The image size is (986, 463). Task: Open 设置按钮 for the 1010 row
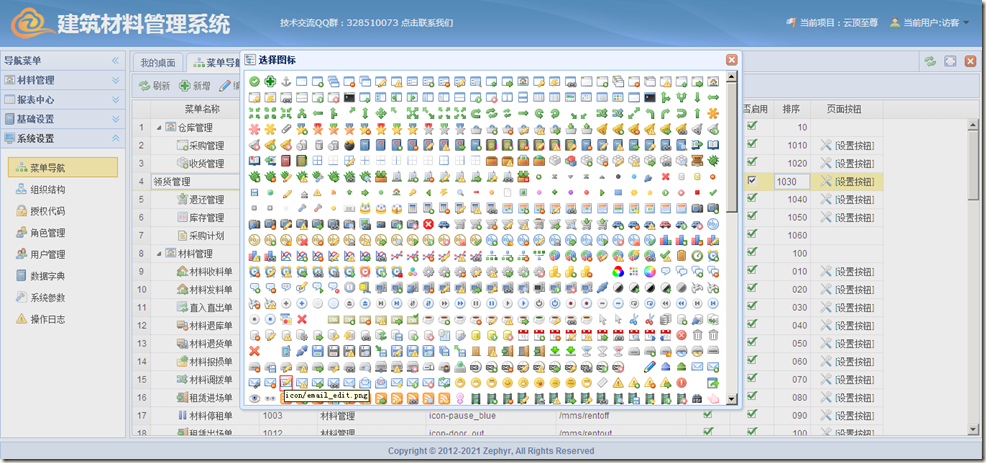(847, 145)
